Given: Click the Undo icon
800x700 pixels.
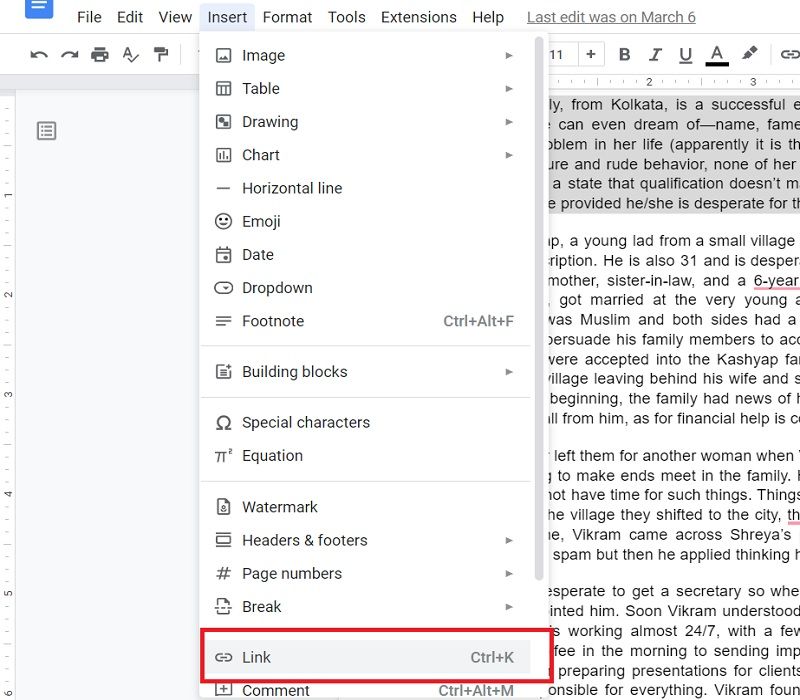Looking at the screenshot, I should coord(39,55).
